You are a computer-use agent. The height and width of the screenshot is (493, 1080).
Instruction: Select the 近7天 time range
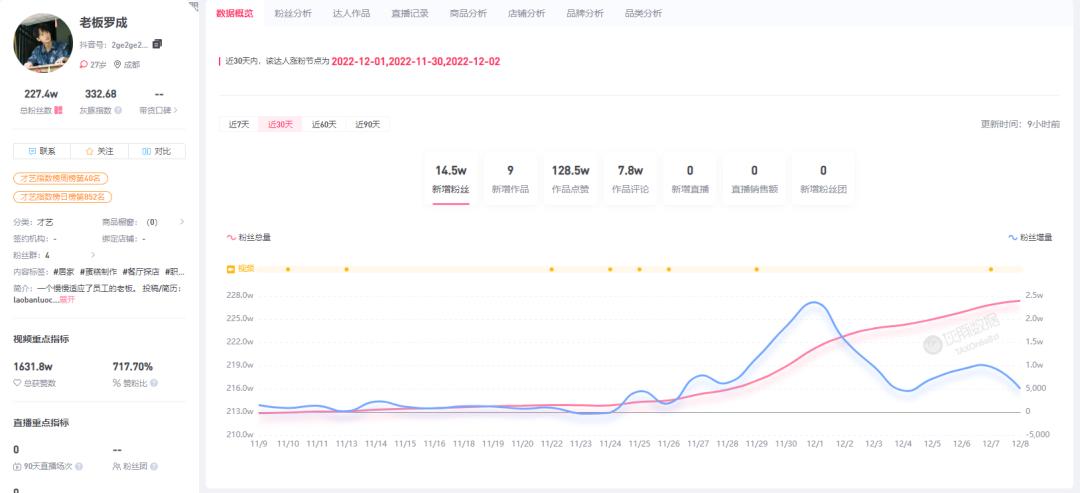tap(239, 124)
